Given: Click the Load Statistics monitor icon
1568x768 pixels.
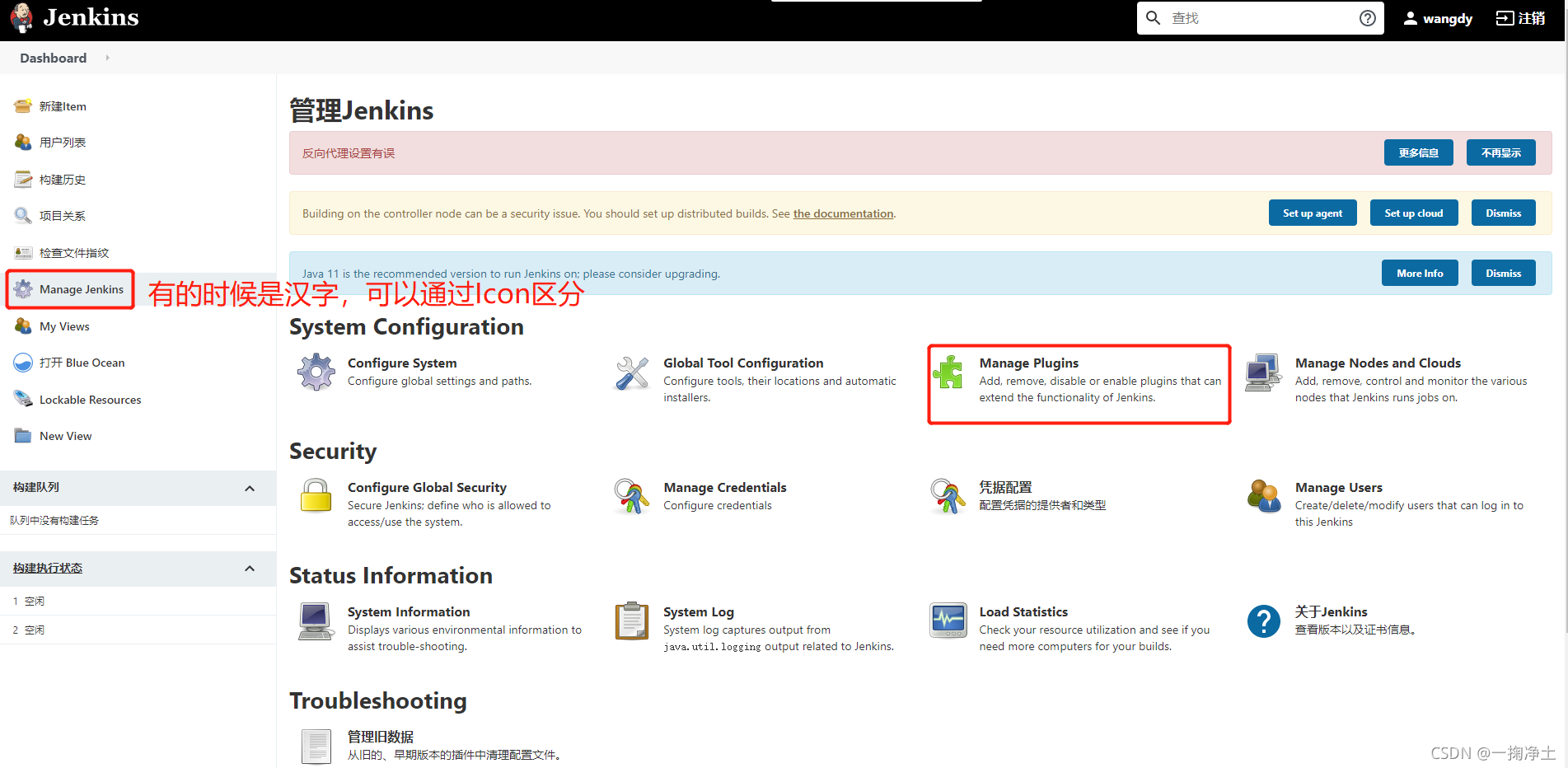Looking at the screenshot, I should point(948,620).
